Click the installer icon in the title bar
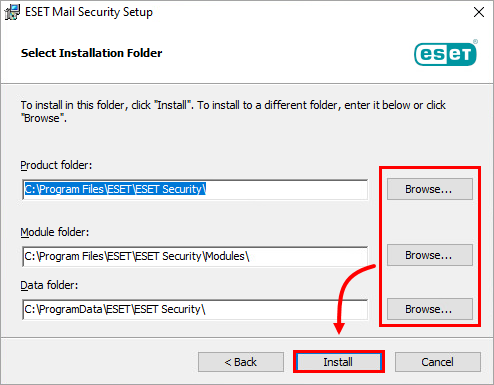494x385 pixels. click(x=12, y=12)
